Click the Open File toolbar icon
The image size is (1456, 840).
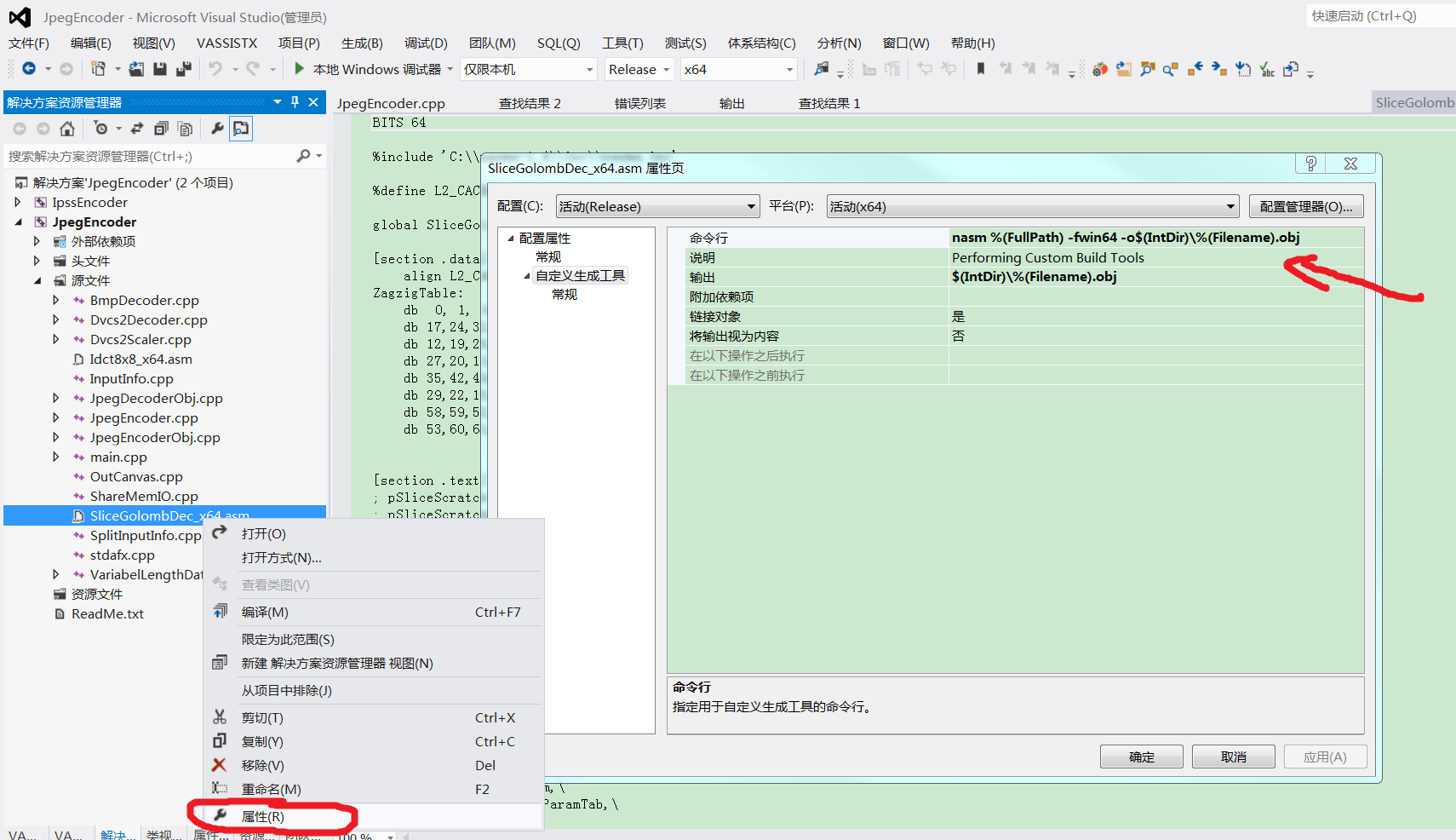coord(136,69)
